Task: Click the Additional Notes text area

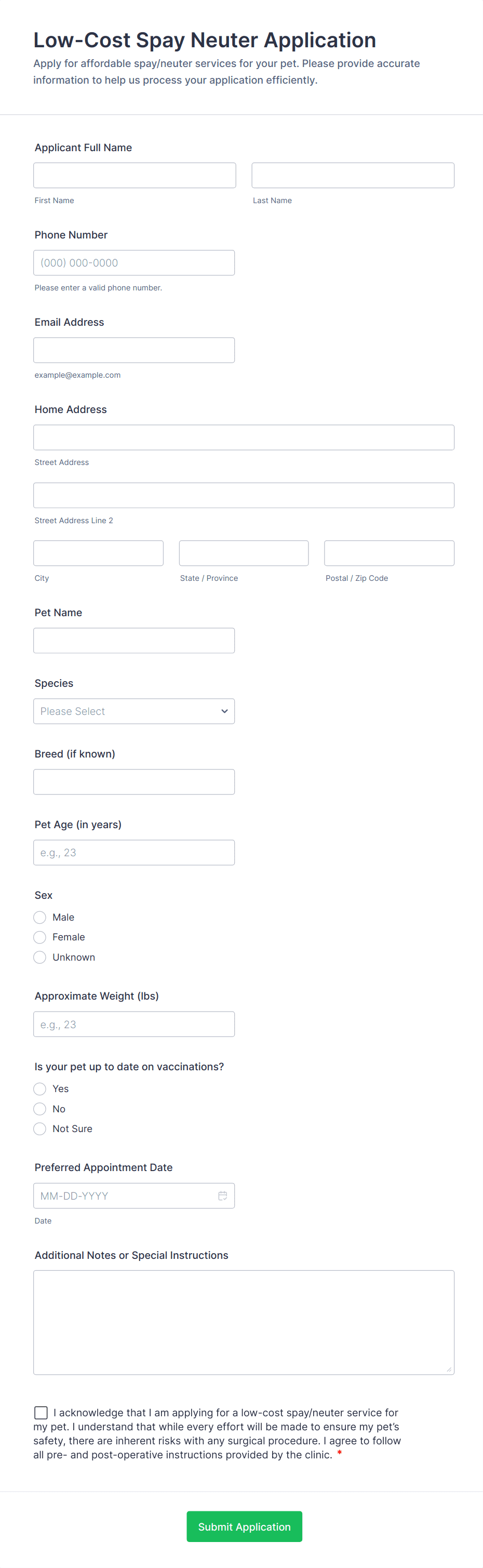Action: 244,1322
